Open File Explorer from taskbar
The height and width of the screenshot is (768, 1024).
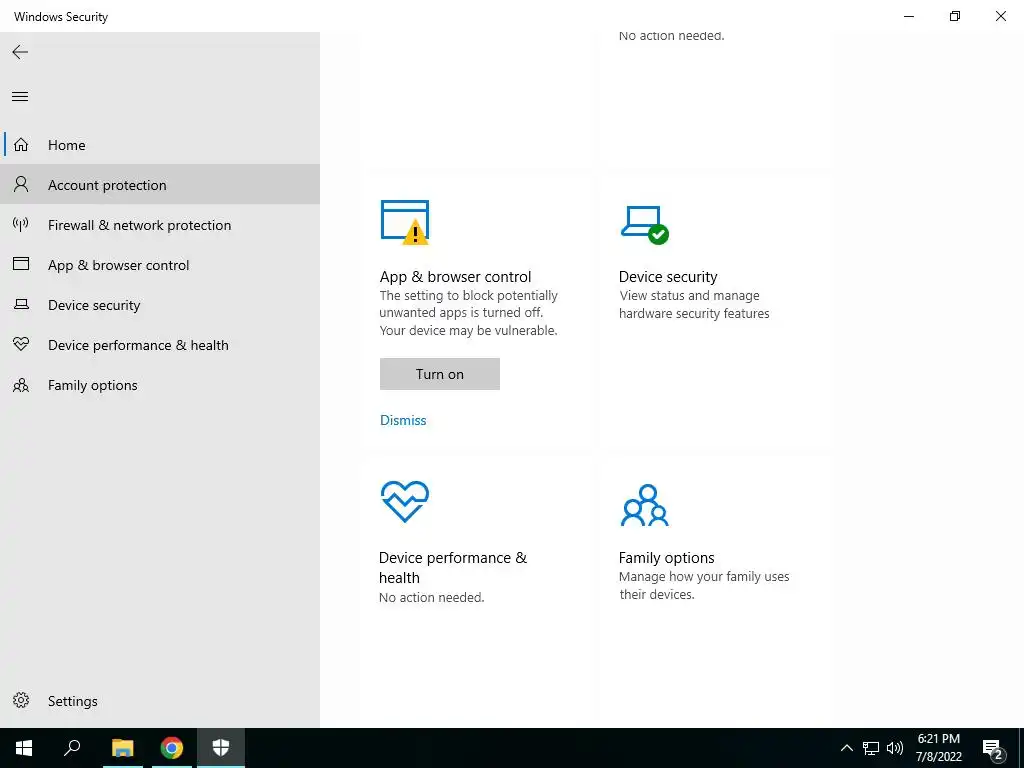coord(123,748)
